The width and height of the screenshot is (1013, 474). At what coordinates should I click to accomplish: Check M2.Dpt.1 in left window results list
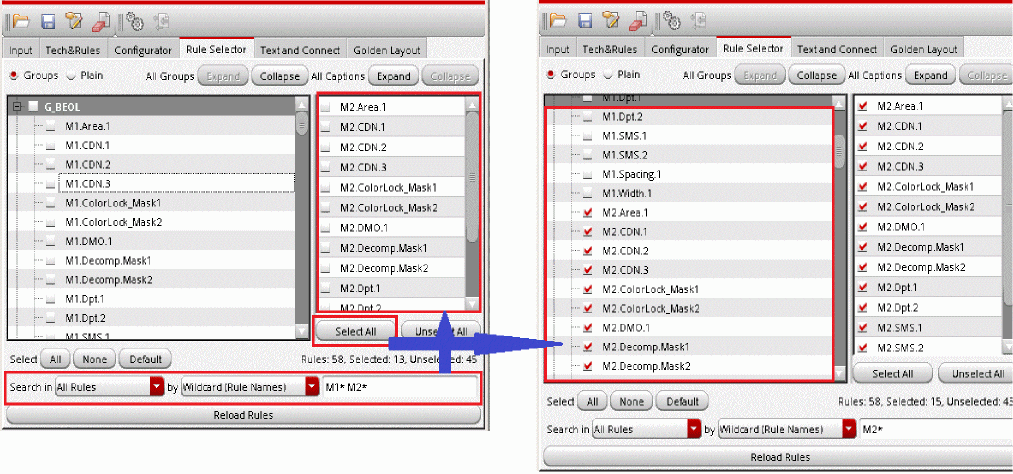[326, 288]
